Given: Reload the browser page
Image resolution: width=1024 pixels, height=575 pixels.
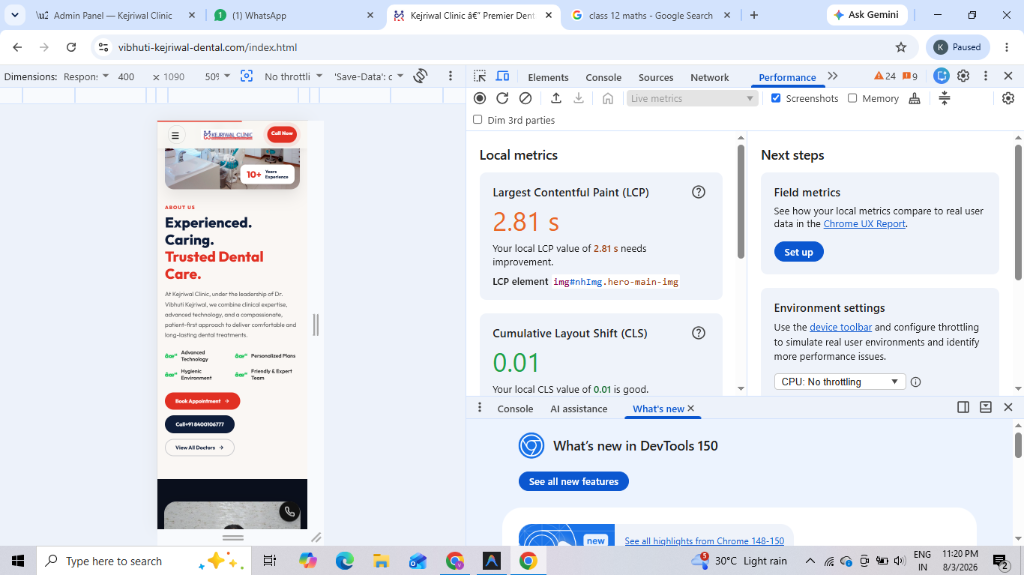Looking at the screenshot, I should pos(71,47).
